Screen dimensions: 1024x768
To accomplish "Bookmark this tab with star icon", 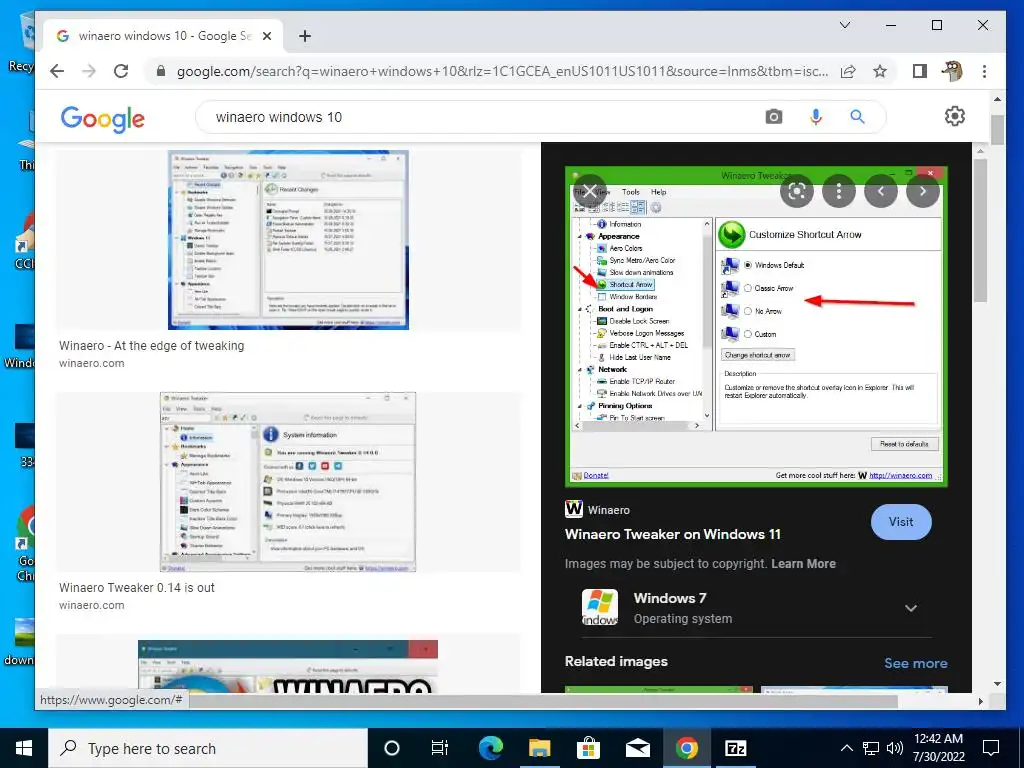I will [880, 71].
